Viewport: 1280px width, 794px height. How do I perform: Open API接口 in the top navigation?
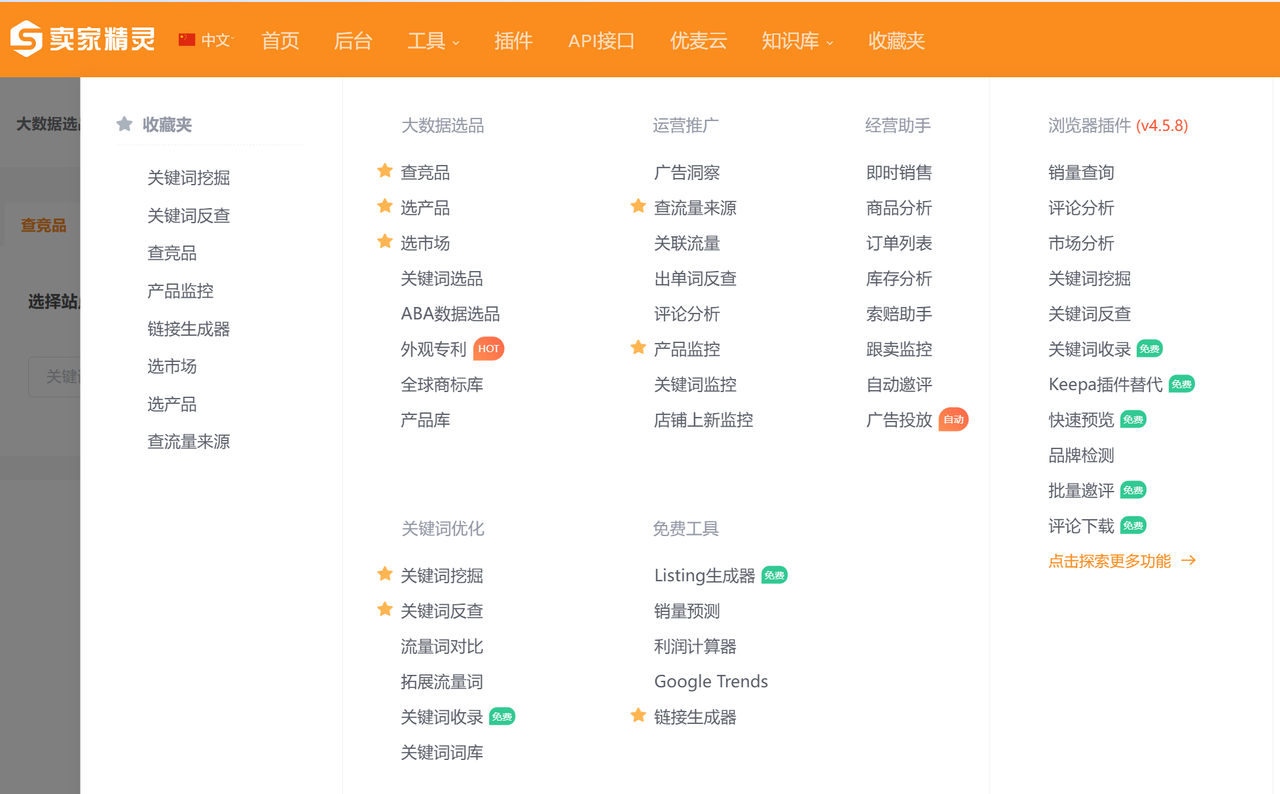pyautogui.click(x=601, y=41)
